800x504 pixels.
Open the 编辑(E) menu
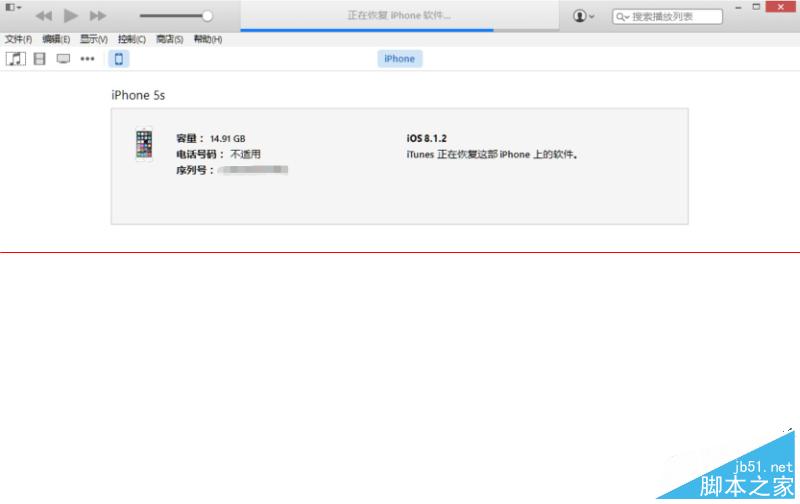point(56,39)
